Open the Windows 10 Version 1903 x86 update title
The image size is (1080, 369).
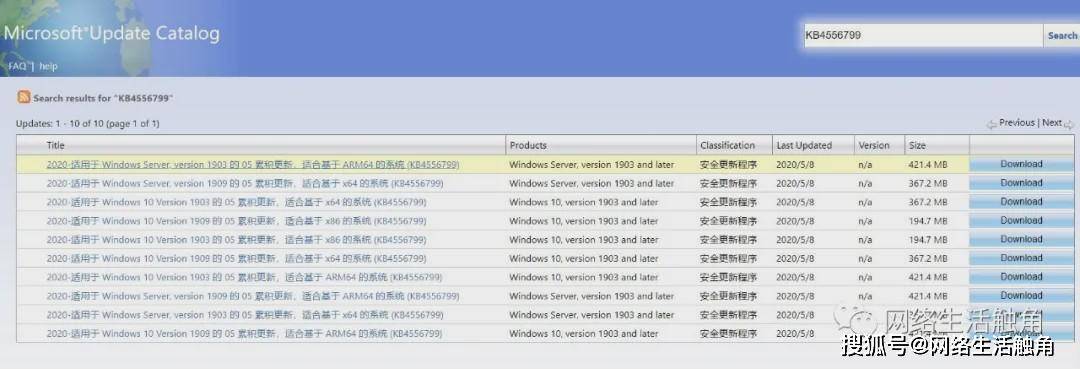pos(236,240)
